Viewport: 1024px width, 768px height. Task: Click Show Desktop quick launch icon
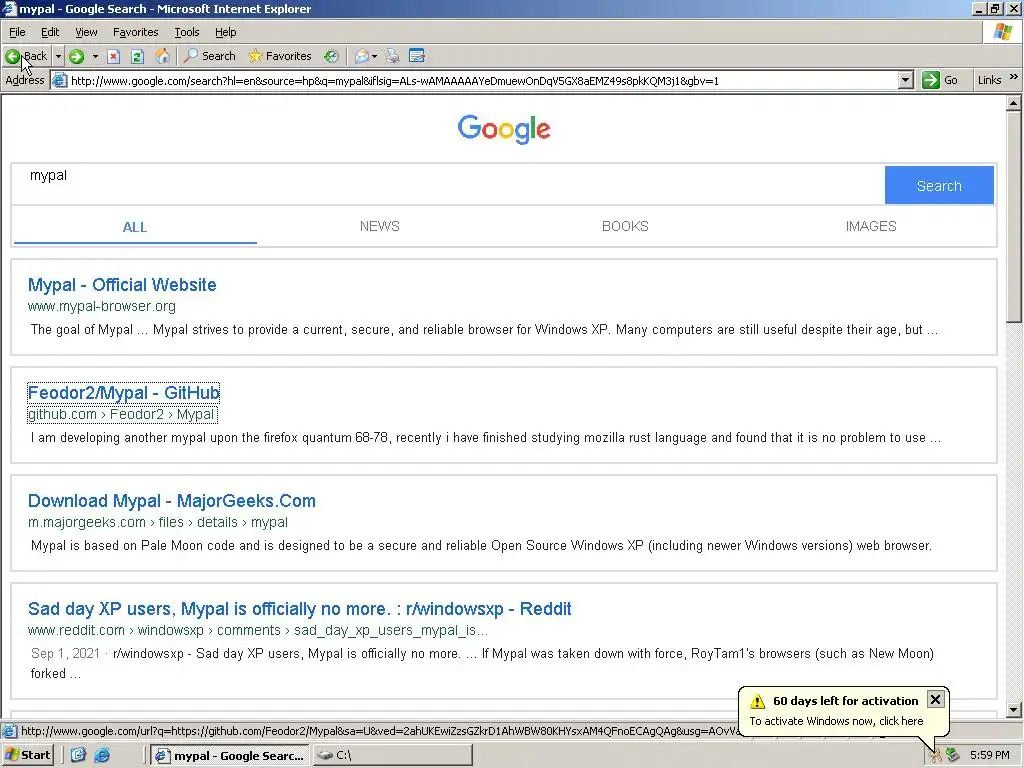(78, 755)
